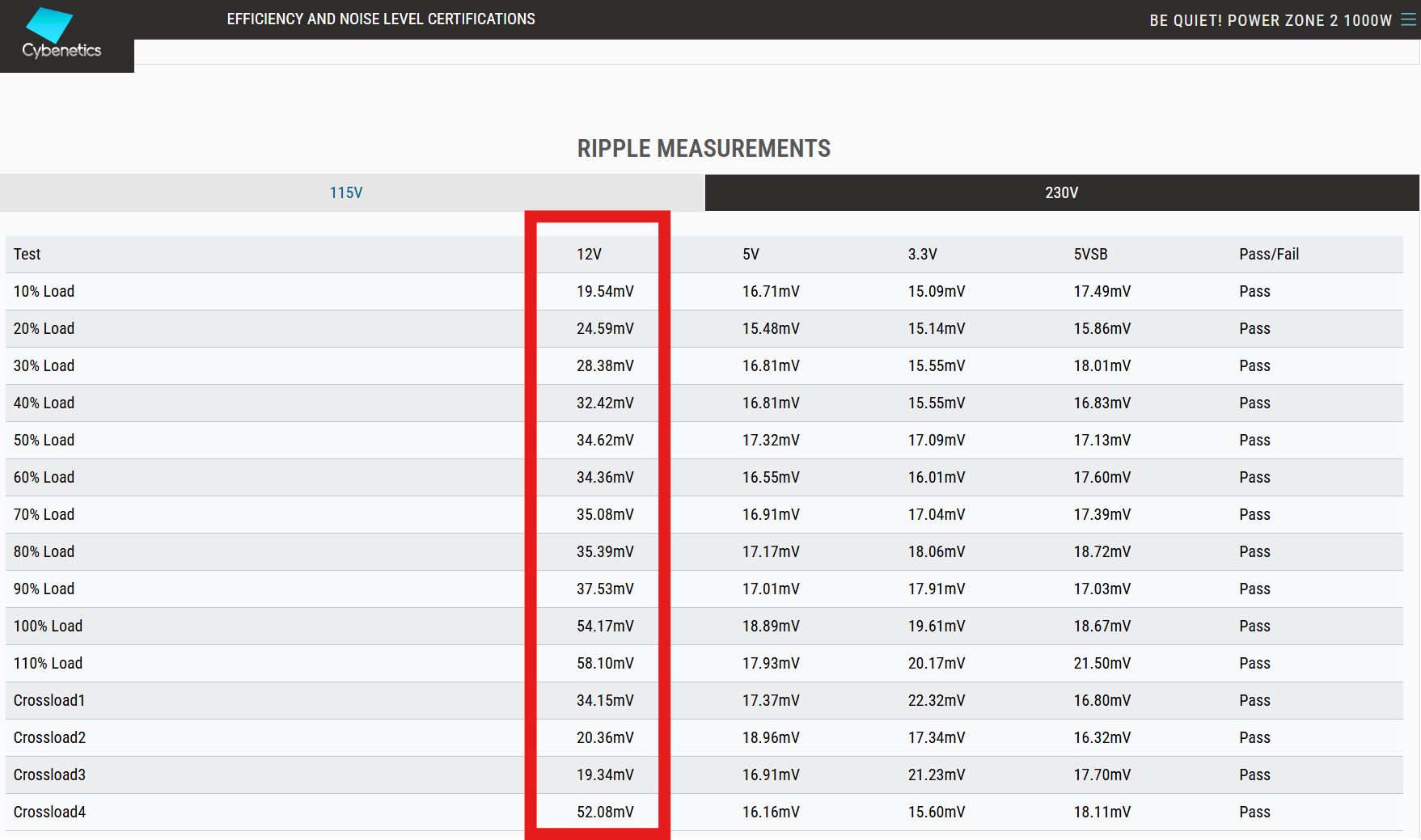This screenshot has width=1421, height=840.
Task: Click the 'Crossload4' row label
Action: 49,812
